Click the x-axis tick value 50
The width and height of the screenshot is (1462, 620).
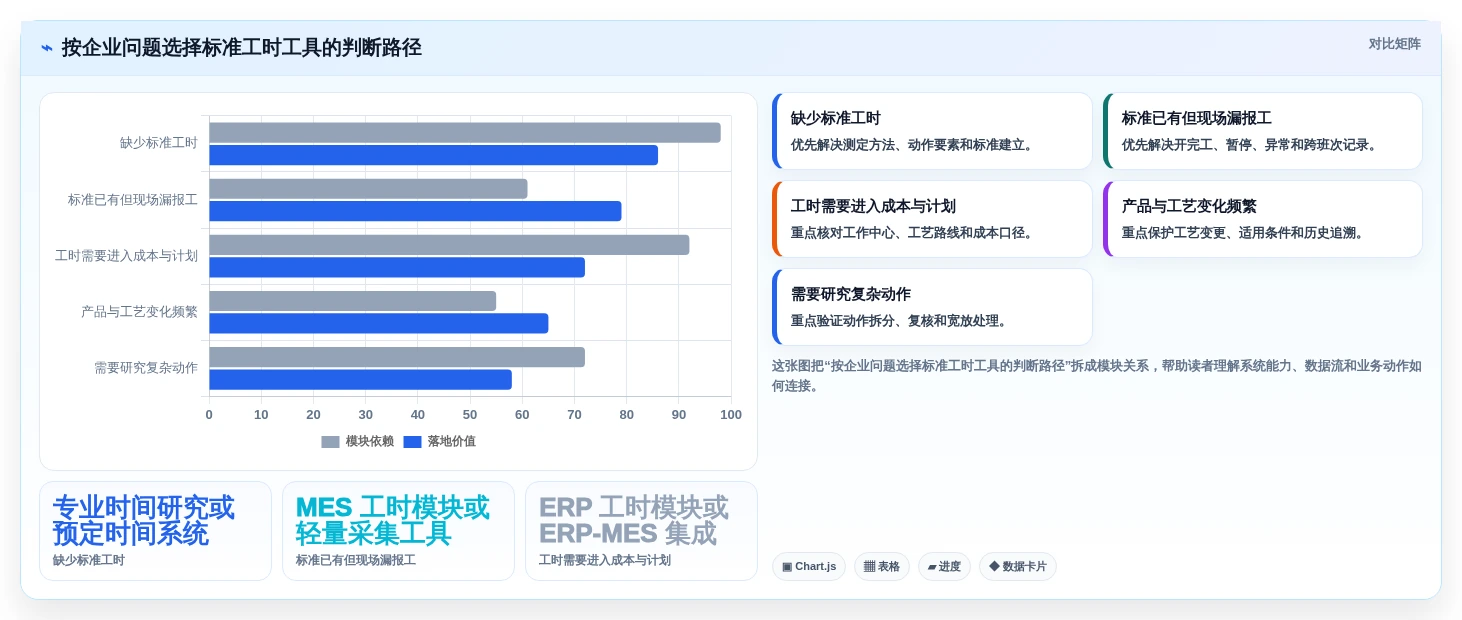click(x=470, y=415)
